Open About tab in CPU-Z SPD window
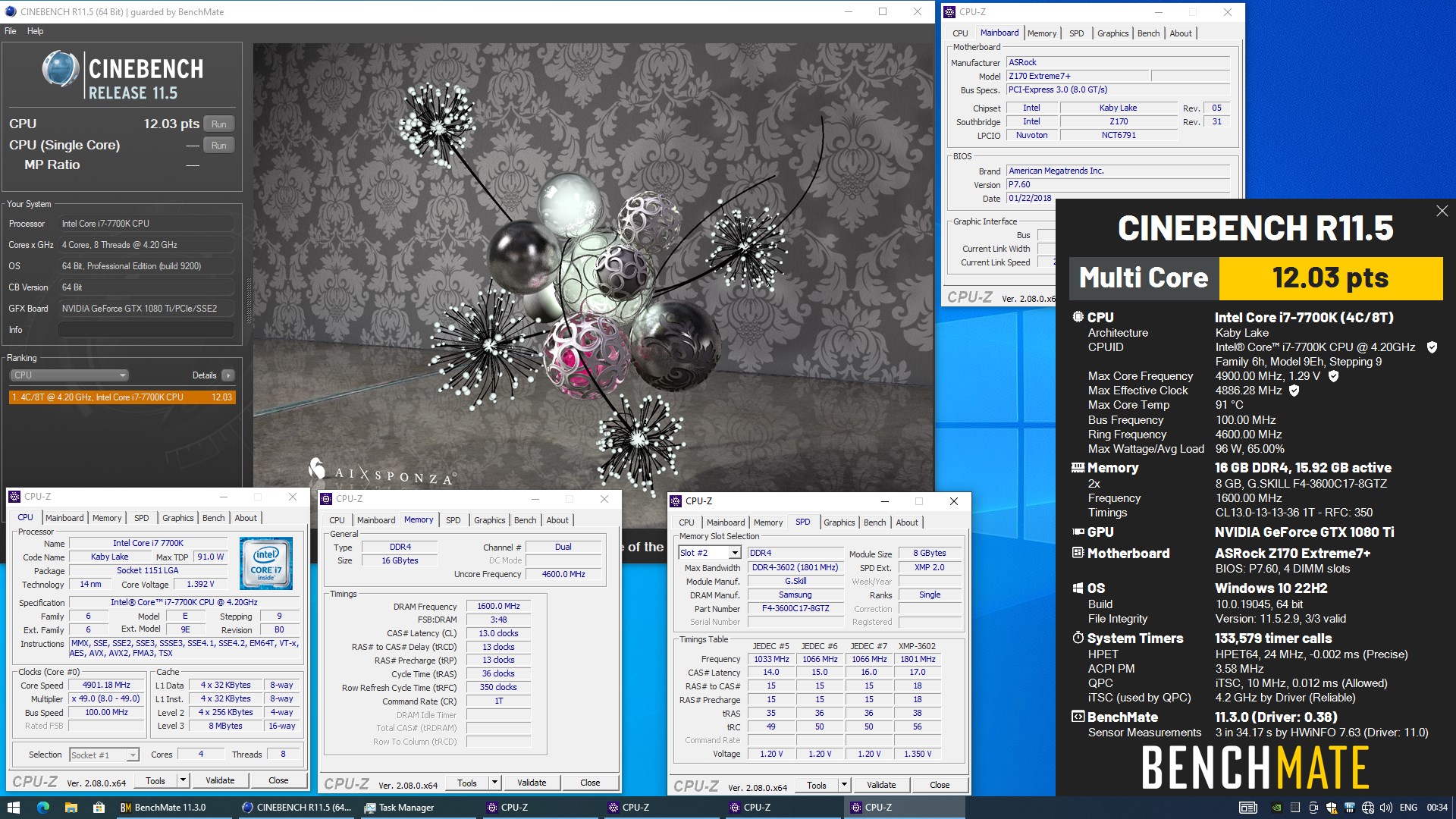This screenshot has width=1456, height=819. (907, 522)
